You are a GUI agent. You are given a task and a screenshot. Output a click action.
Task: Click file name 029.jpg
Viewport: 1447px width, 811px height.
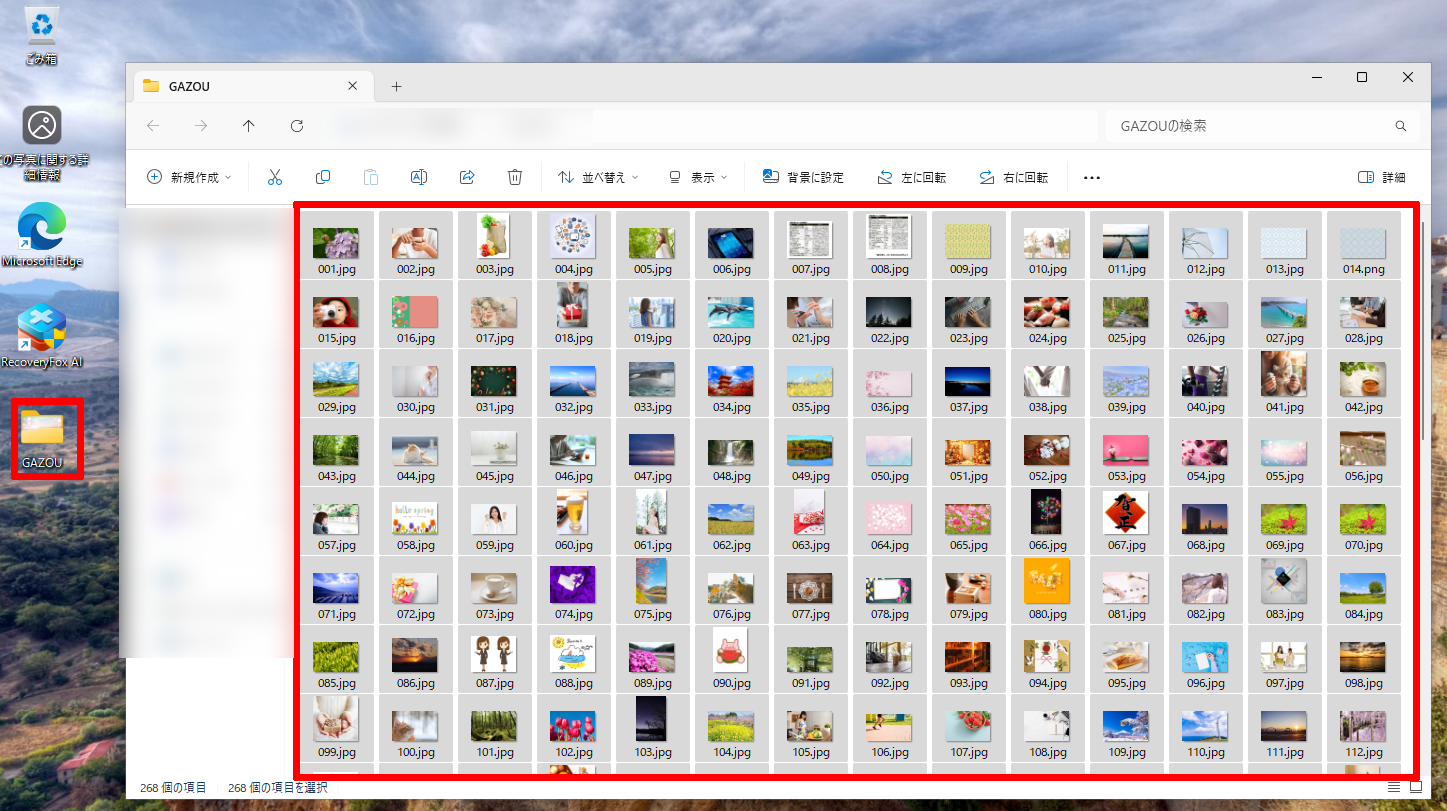336,407
